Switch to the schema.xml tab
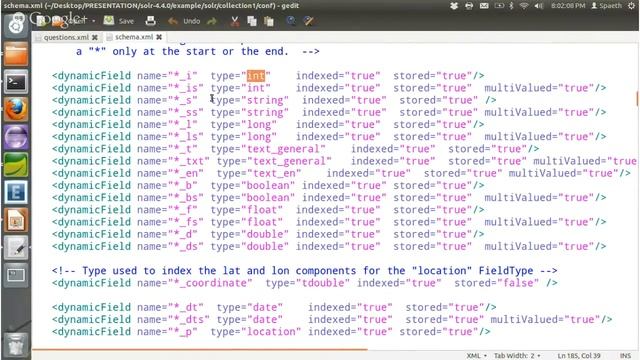This screenshot has height=360, width=640. click(x=134, y=37)
